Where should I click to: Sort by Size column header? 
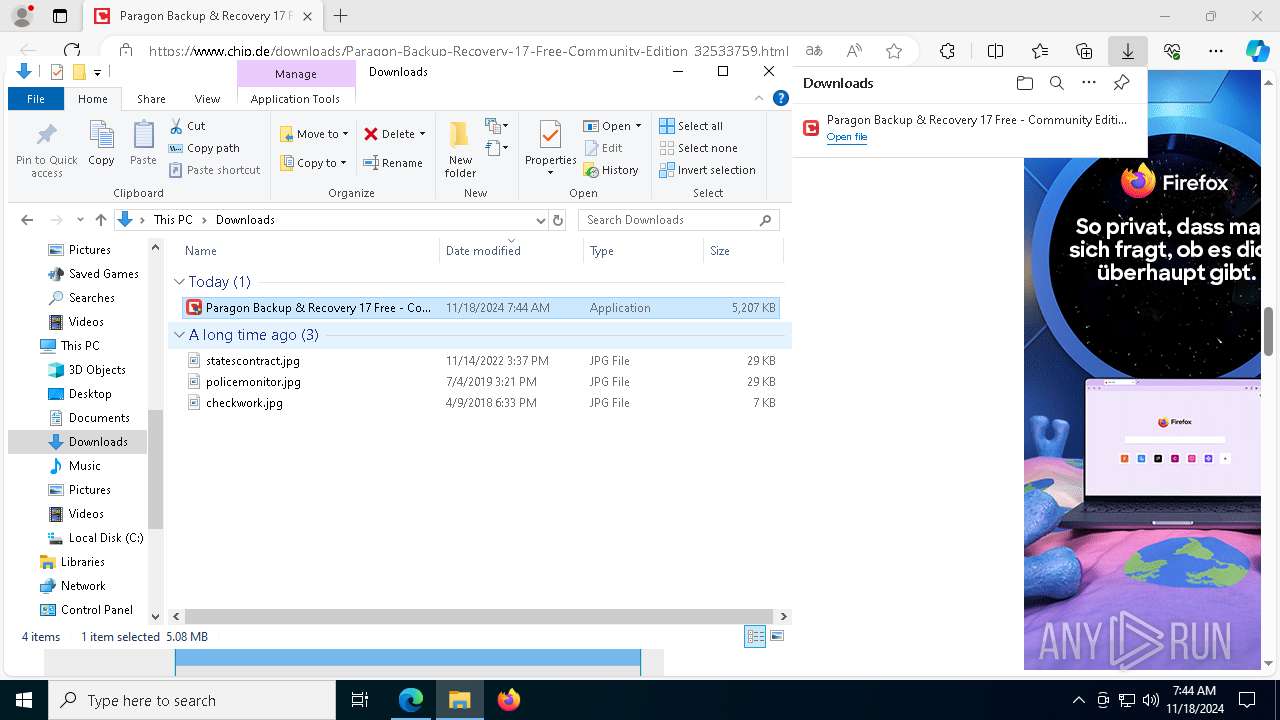click(x=742, y=251)
